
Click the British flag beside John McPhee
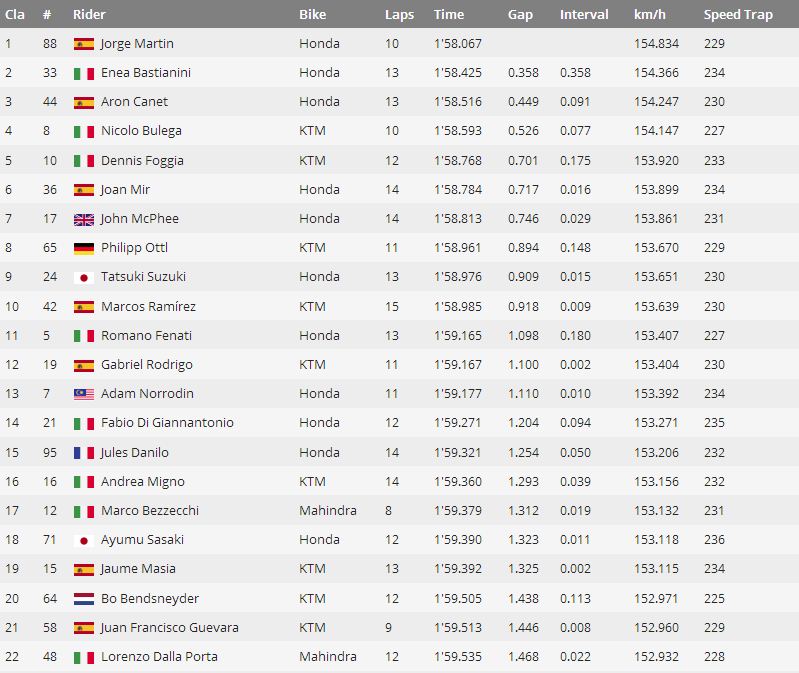(x=84, y=220)
